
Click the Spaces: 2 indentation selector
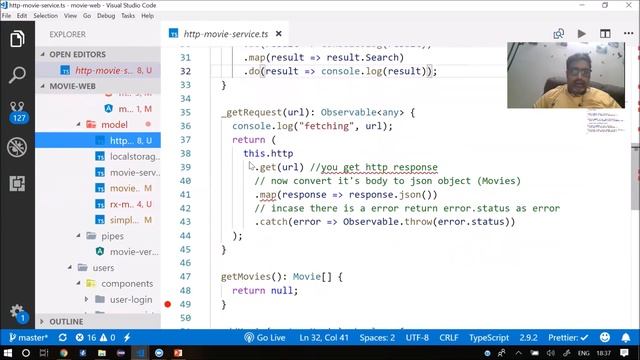coord(377,338)
